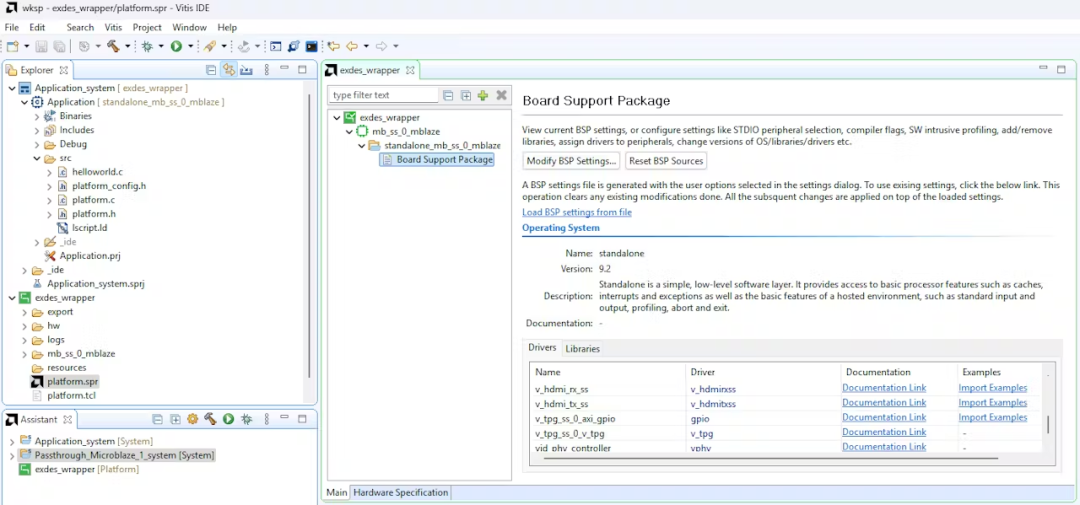
Task: Click the green Run icon in Assistant panel
Action: (x=229, y=419)
